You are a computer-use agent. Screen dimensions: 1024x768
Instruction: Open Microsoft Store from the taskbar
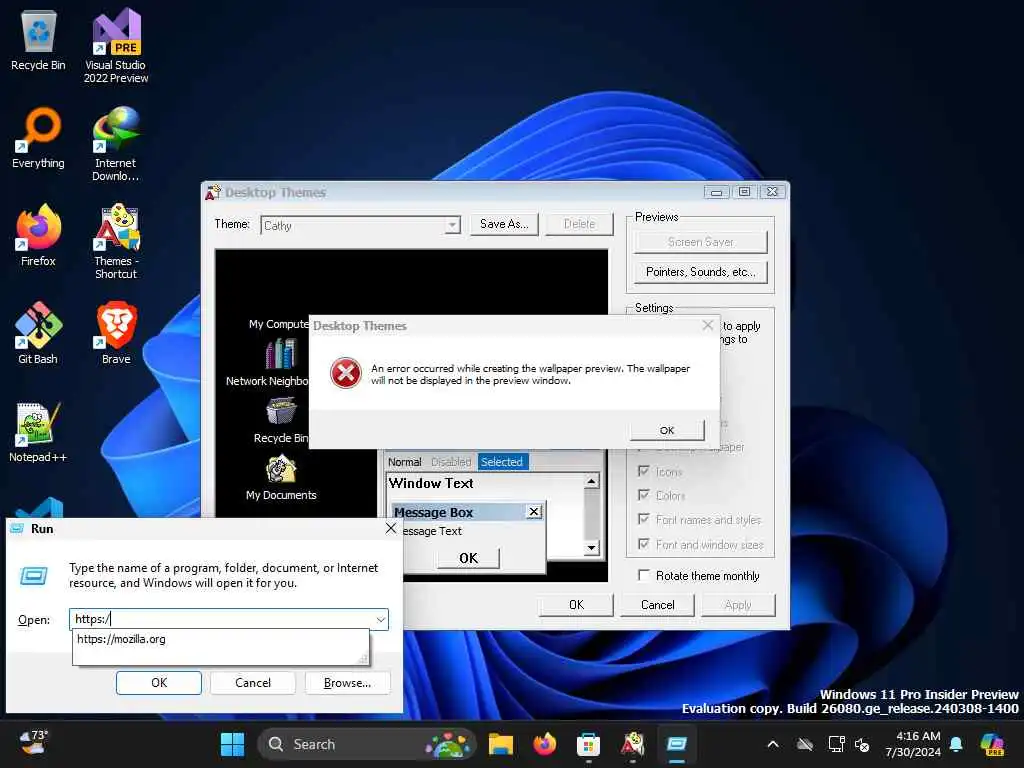[588, 744]
